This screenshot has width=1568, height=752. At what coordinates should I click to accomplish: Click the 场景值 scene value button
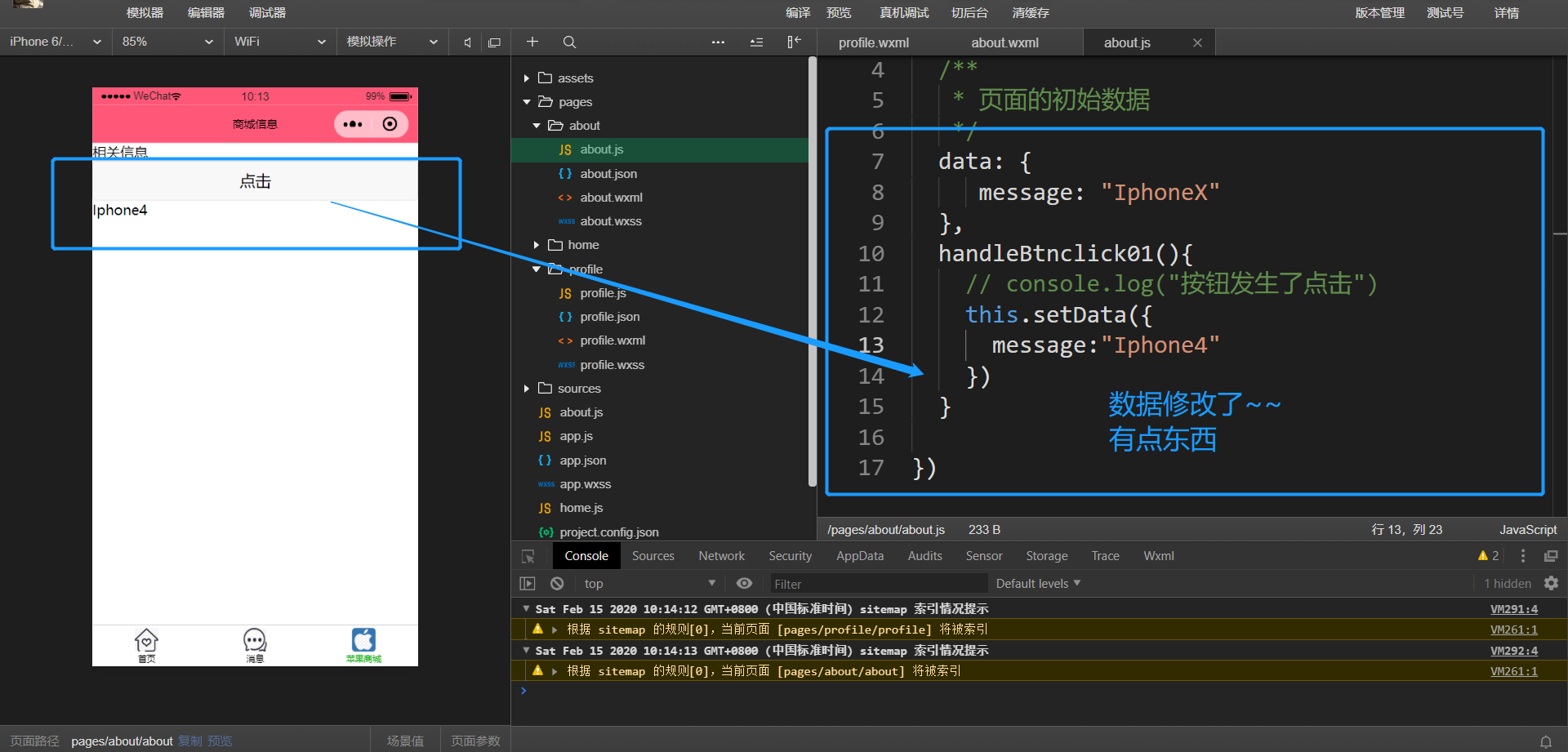tap(405, 741)
